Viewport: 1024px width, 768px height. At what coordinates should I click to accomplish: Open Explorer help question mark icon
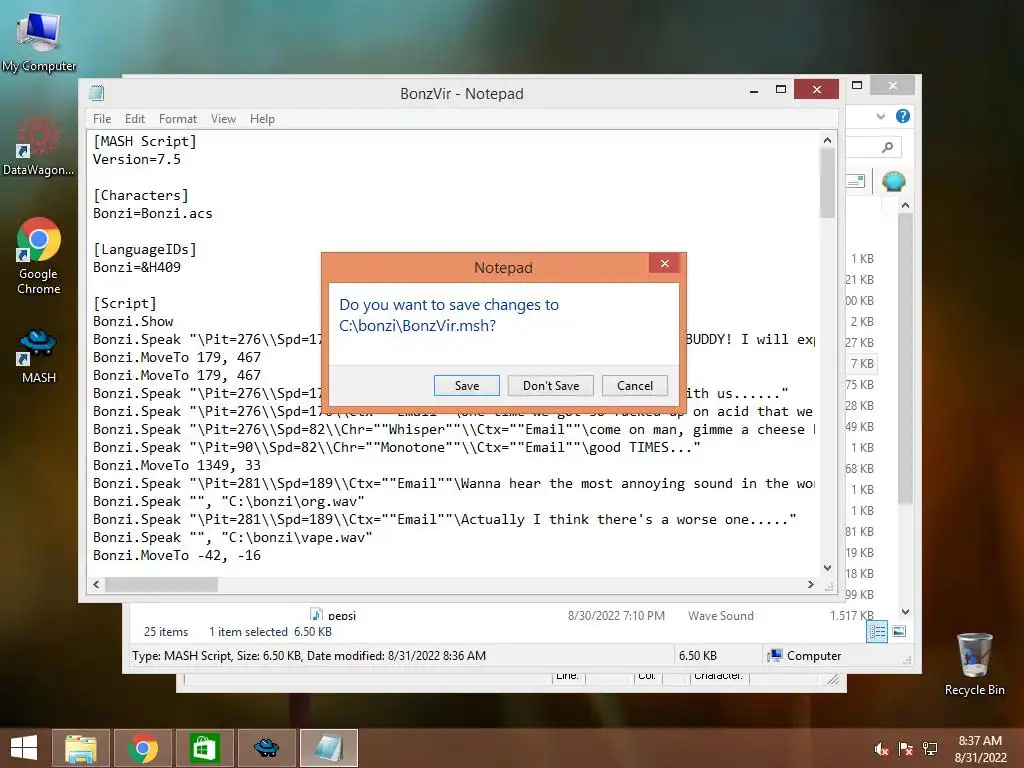tap(903, 116)
